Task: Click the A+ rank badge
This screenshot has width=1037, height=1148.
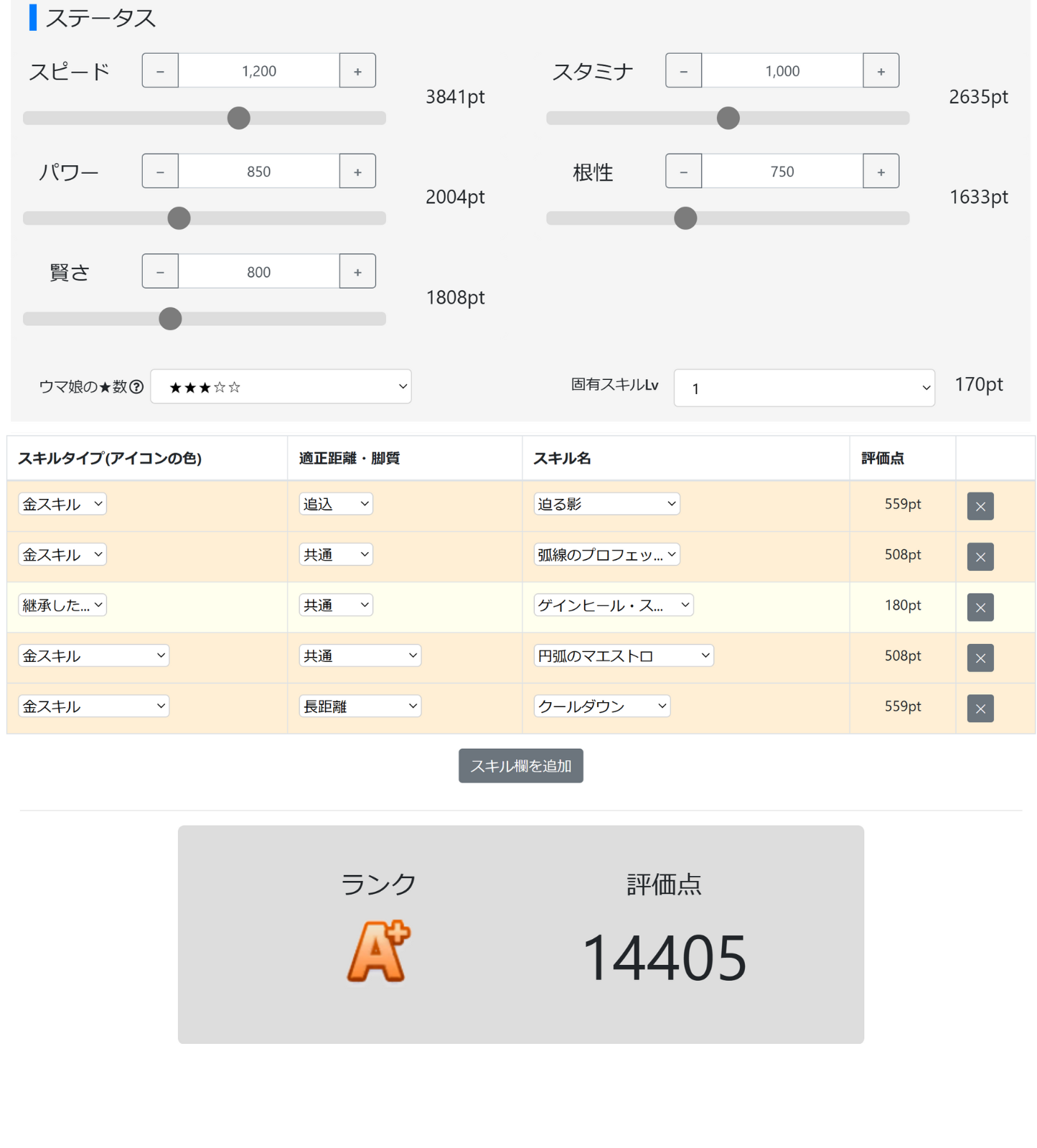Action: point(379,951)
